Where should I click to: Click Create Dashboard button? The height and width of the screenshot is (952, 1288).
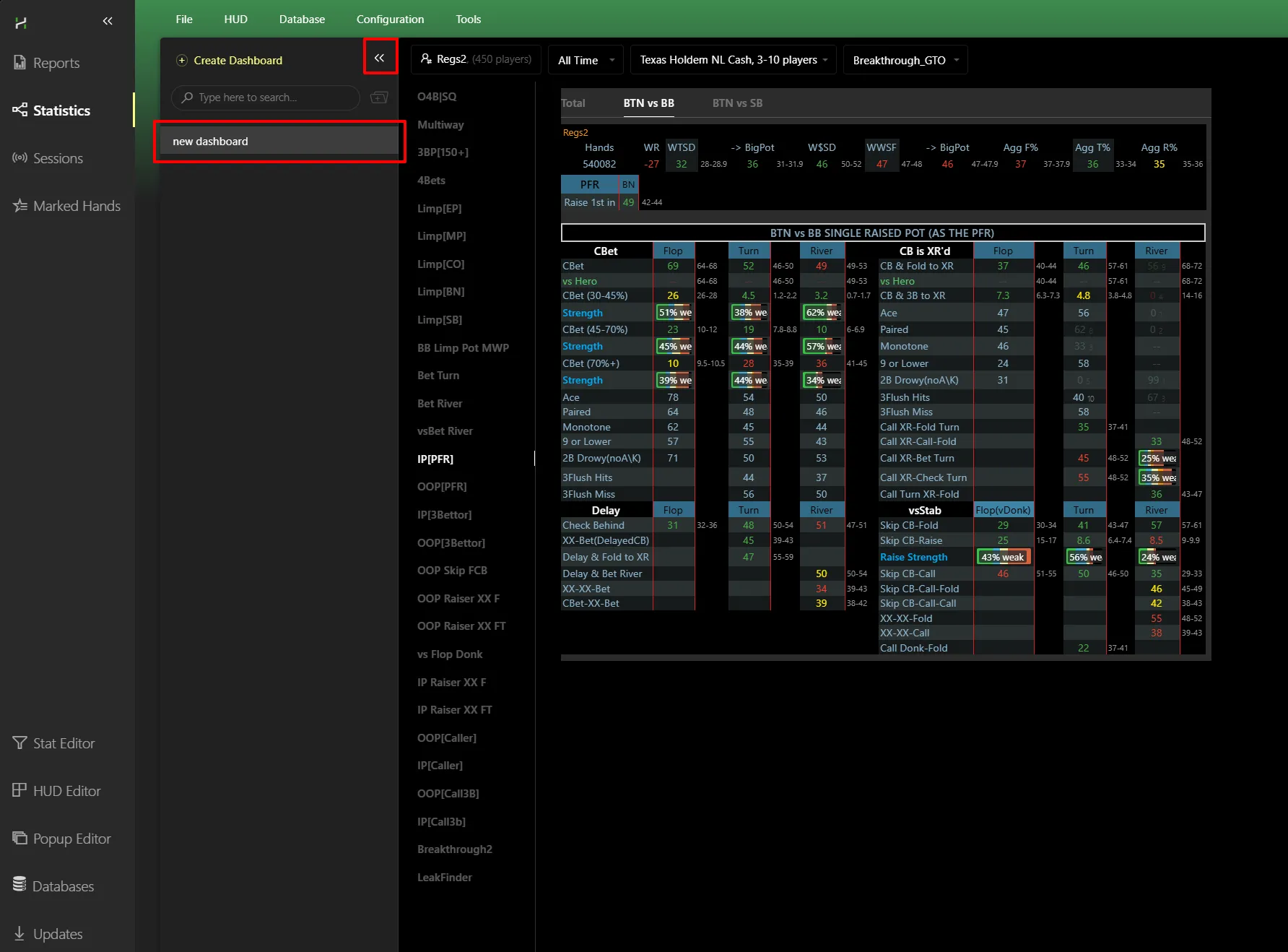(x=230, y=61)
